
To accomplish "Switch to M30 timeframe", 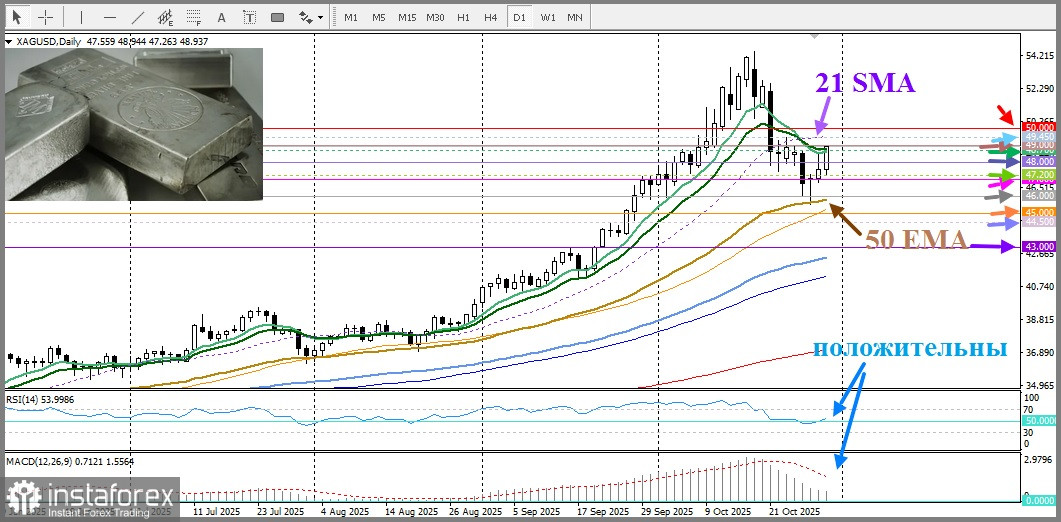I will 435,17.
